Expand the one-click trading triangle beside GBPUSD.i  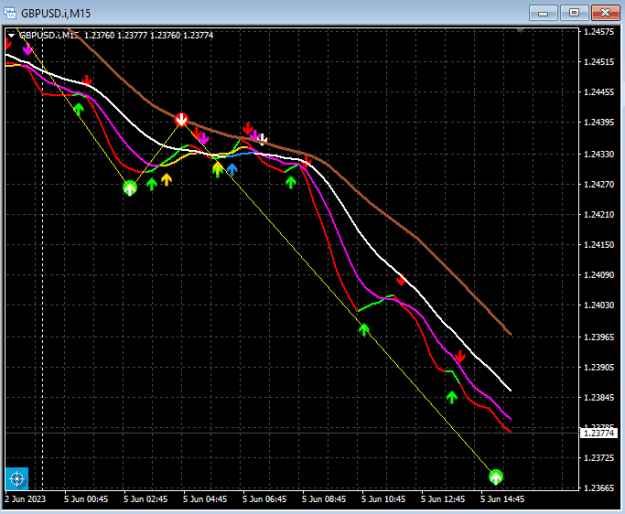pyautogui.click(x=11, y=36)
